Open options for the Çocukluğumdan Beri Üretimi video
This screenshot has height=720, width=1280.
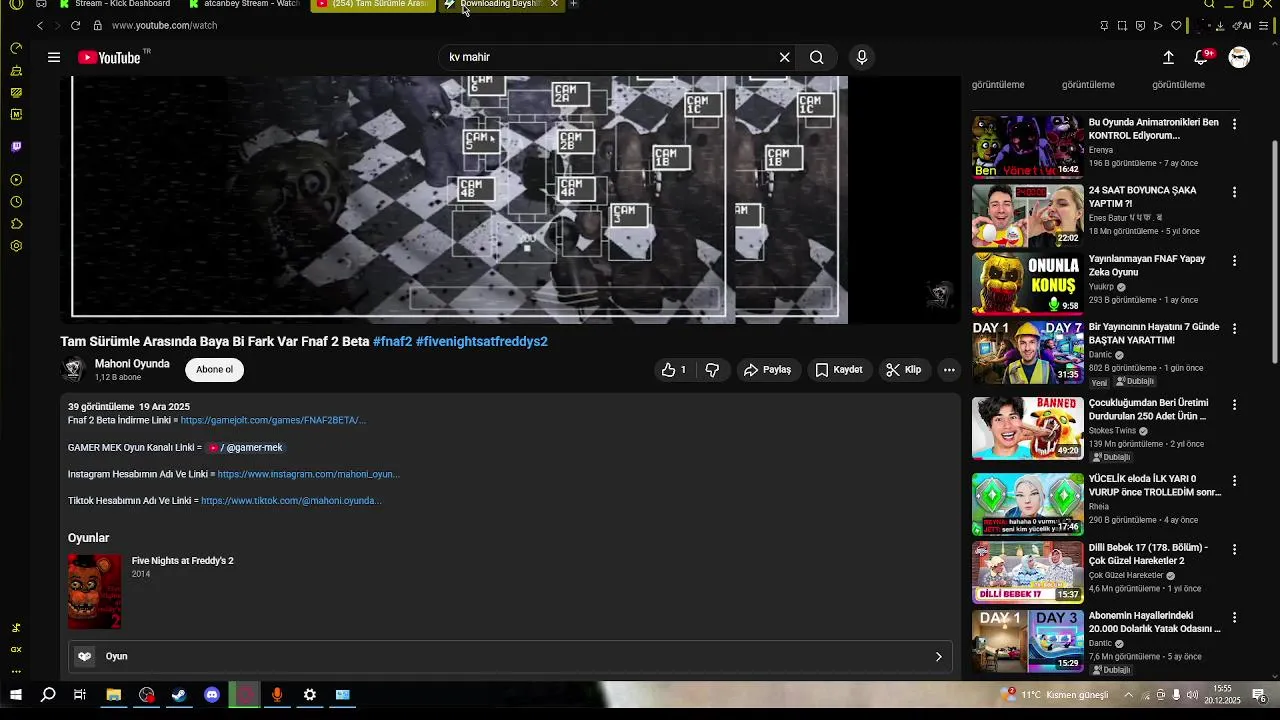click(1234, 405)
